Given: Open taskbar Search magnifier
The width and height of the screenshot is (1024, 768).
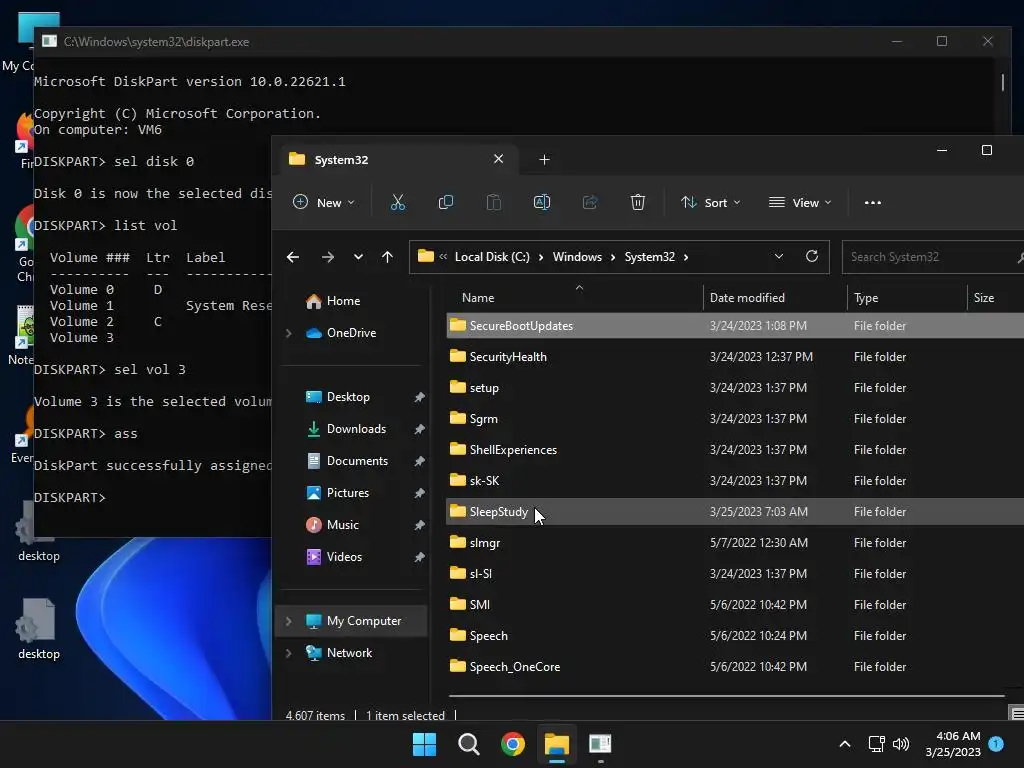Looking at the screenshot, I should [x=469, y=744].
